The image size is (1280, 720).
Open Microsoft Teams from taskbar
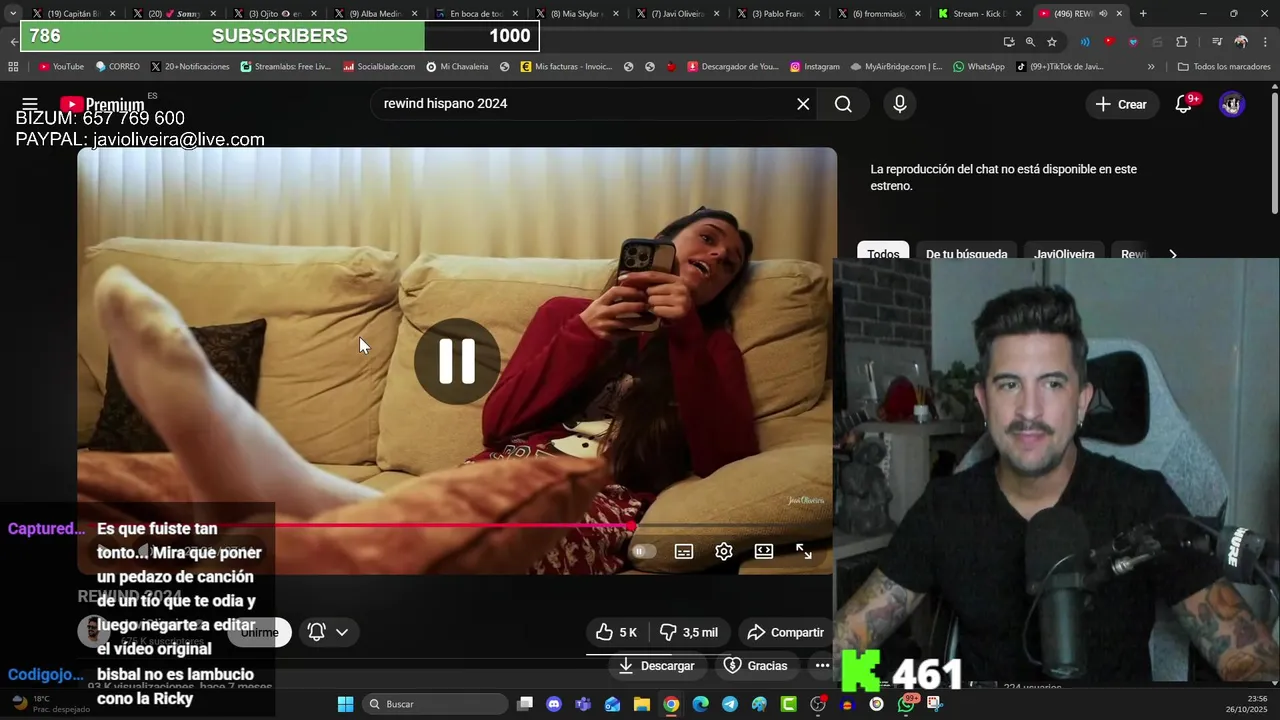point(583,704)
